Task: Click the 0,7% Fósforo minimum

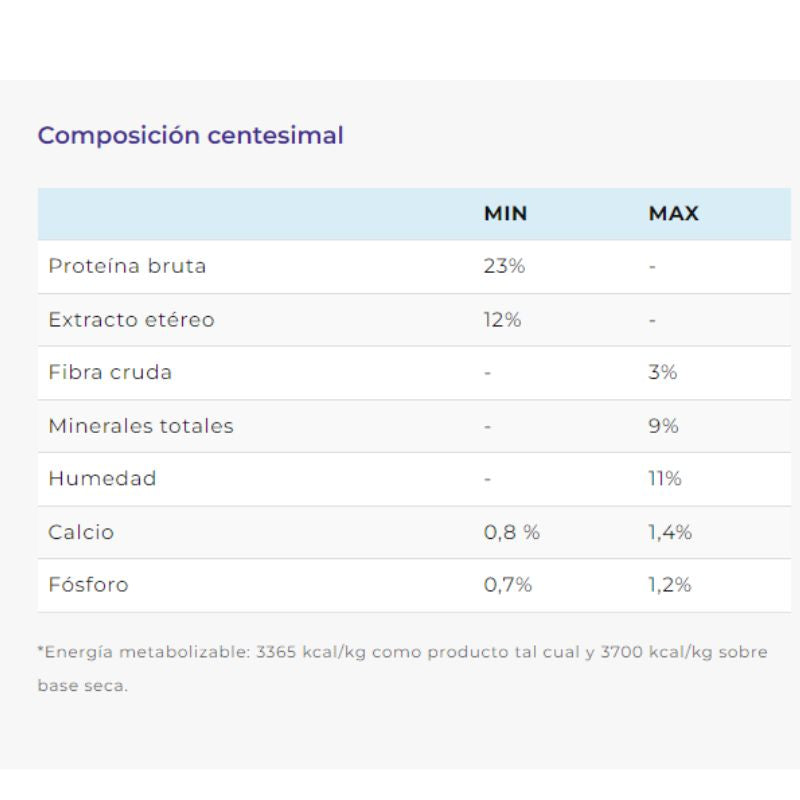Action: pos(507,585)
